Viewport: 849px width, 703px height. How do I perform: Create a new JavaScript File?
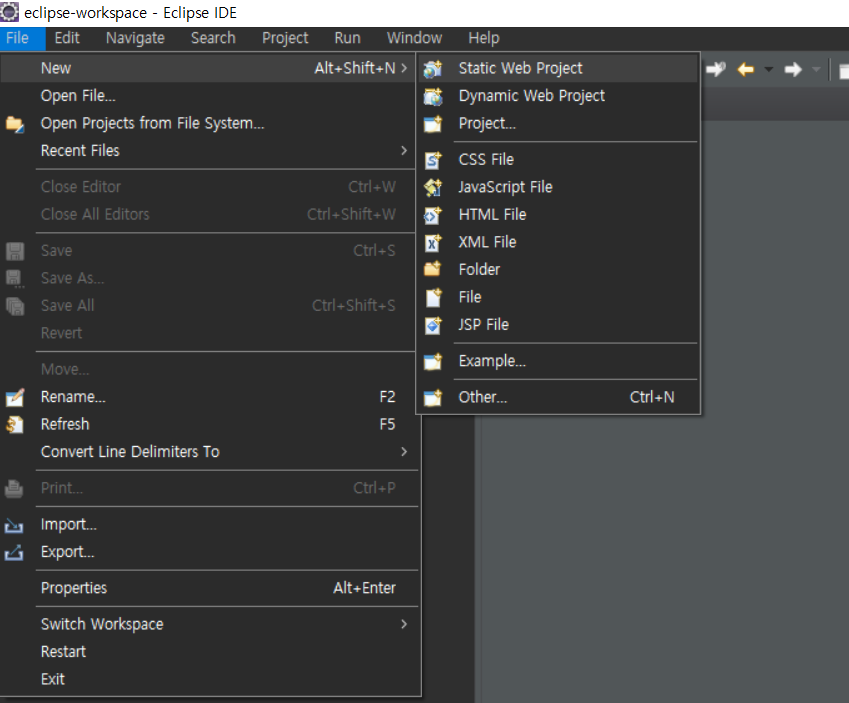558,187
